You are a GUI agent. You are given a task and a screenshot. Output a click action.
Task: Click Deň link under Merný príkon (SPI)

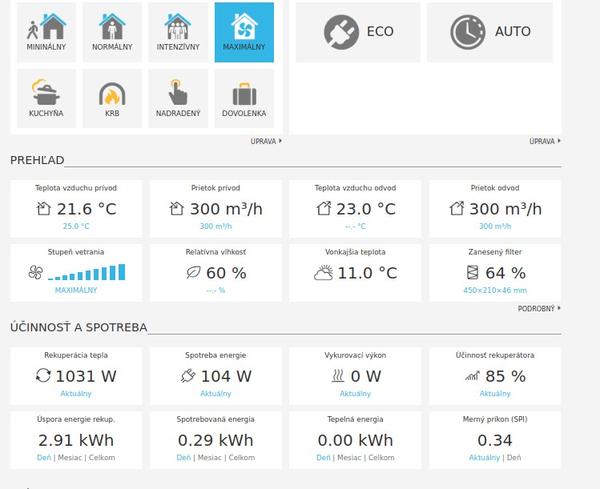point(513,457)
